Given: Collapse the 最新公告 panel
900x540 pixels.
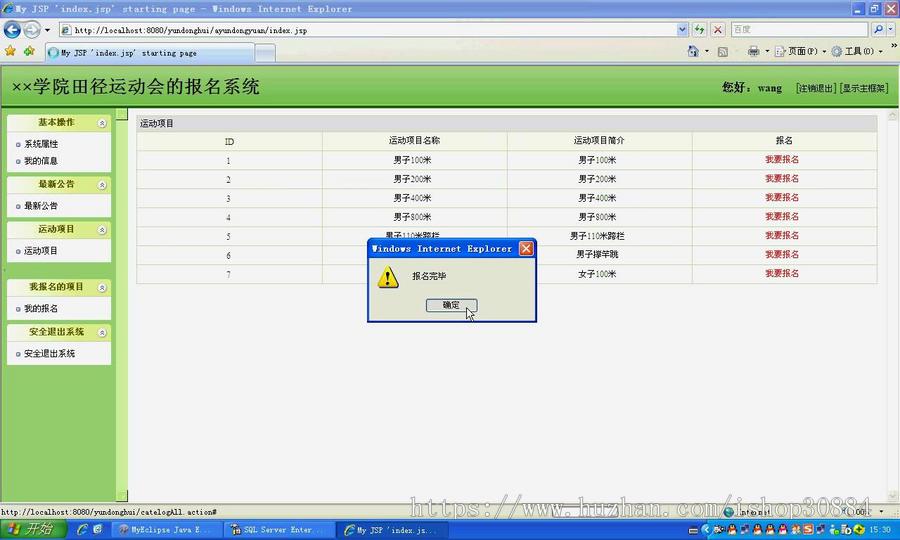Looking at the screenshot, I should point(102,185).
